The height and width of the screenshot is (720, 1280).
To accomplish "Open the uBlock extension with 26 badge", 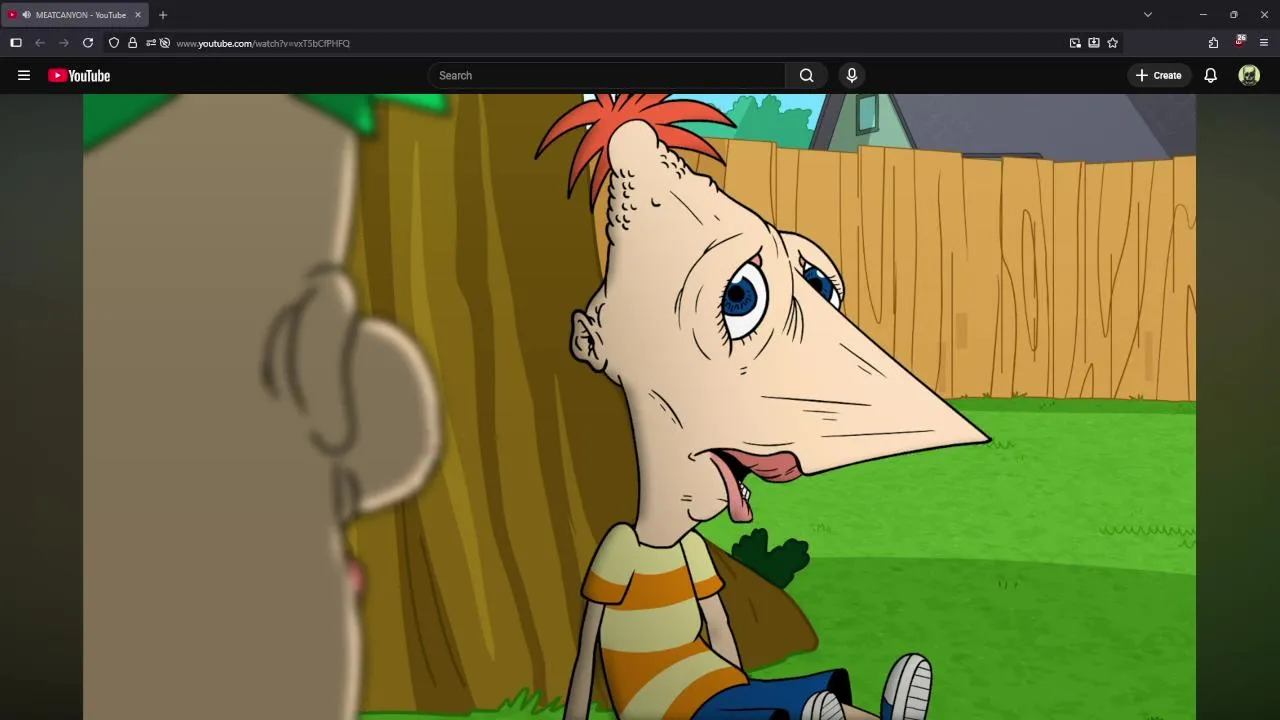I will 1239,42.
